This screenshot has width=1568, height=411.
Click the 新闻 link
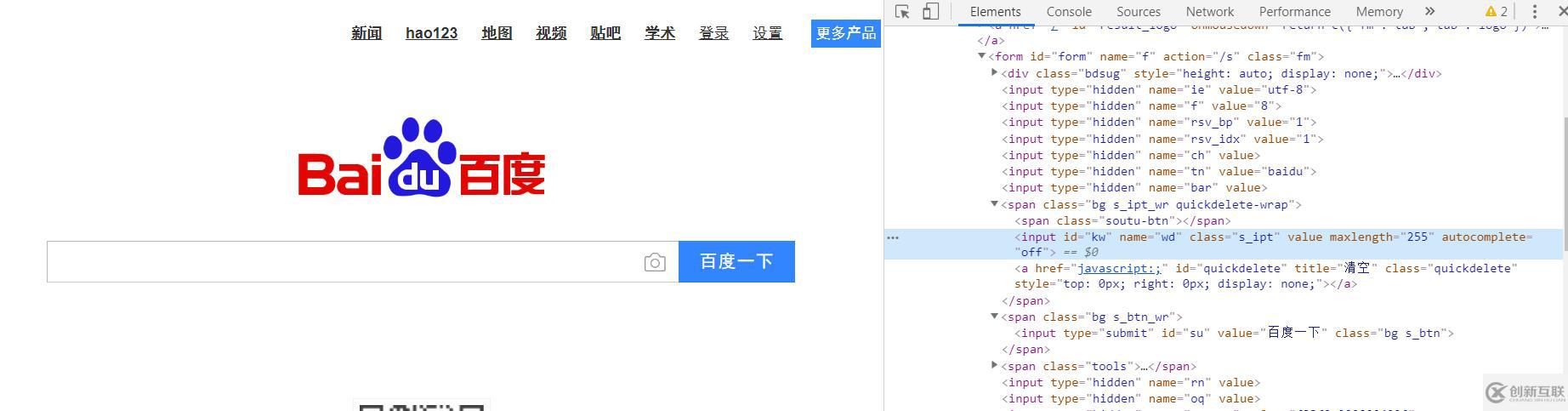click(366, 33)
